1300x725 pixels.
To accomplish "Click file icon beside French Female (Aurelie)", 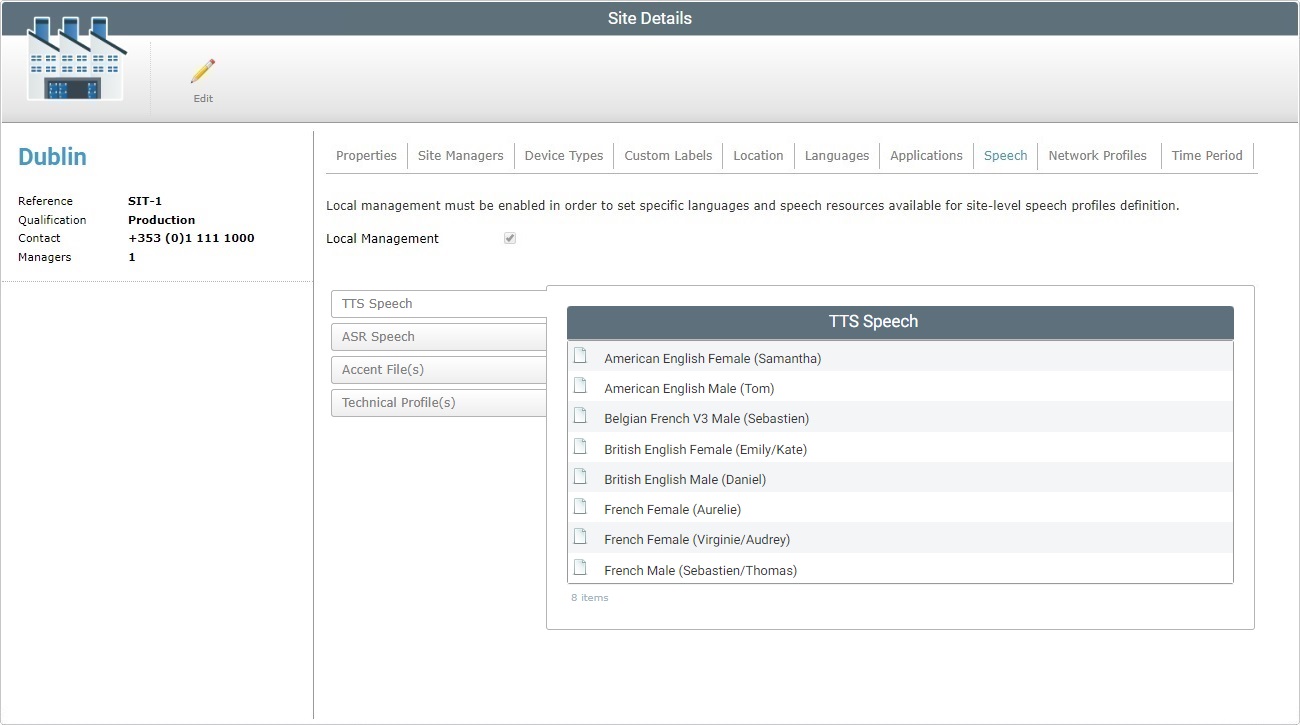I will point(580,508).
